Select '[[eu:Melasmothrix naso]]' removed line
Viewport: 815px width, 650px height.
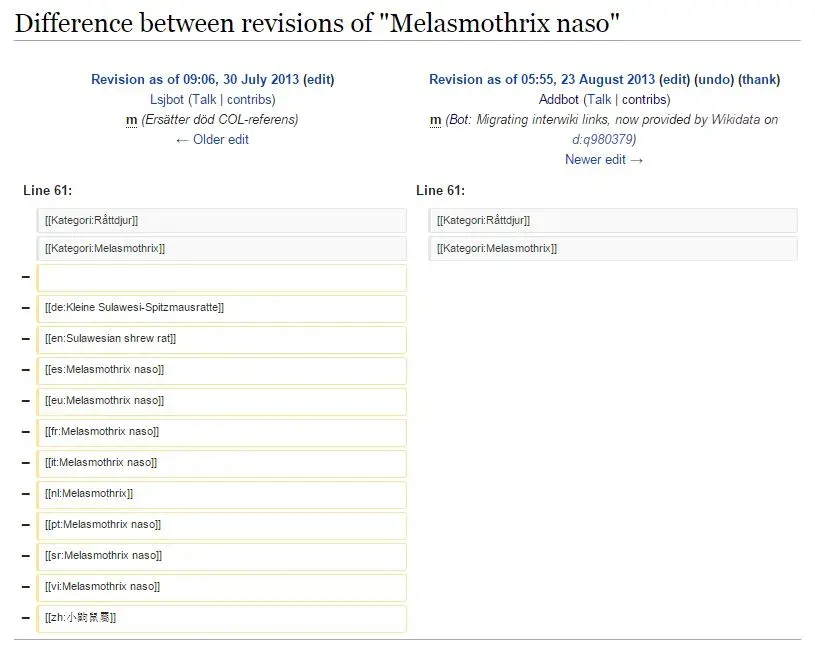pyautogui.click(x=222, y=401)
